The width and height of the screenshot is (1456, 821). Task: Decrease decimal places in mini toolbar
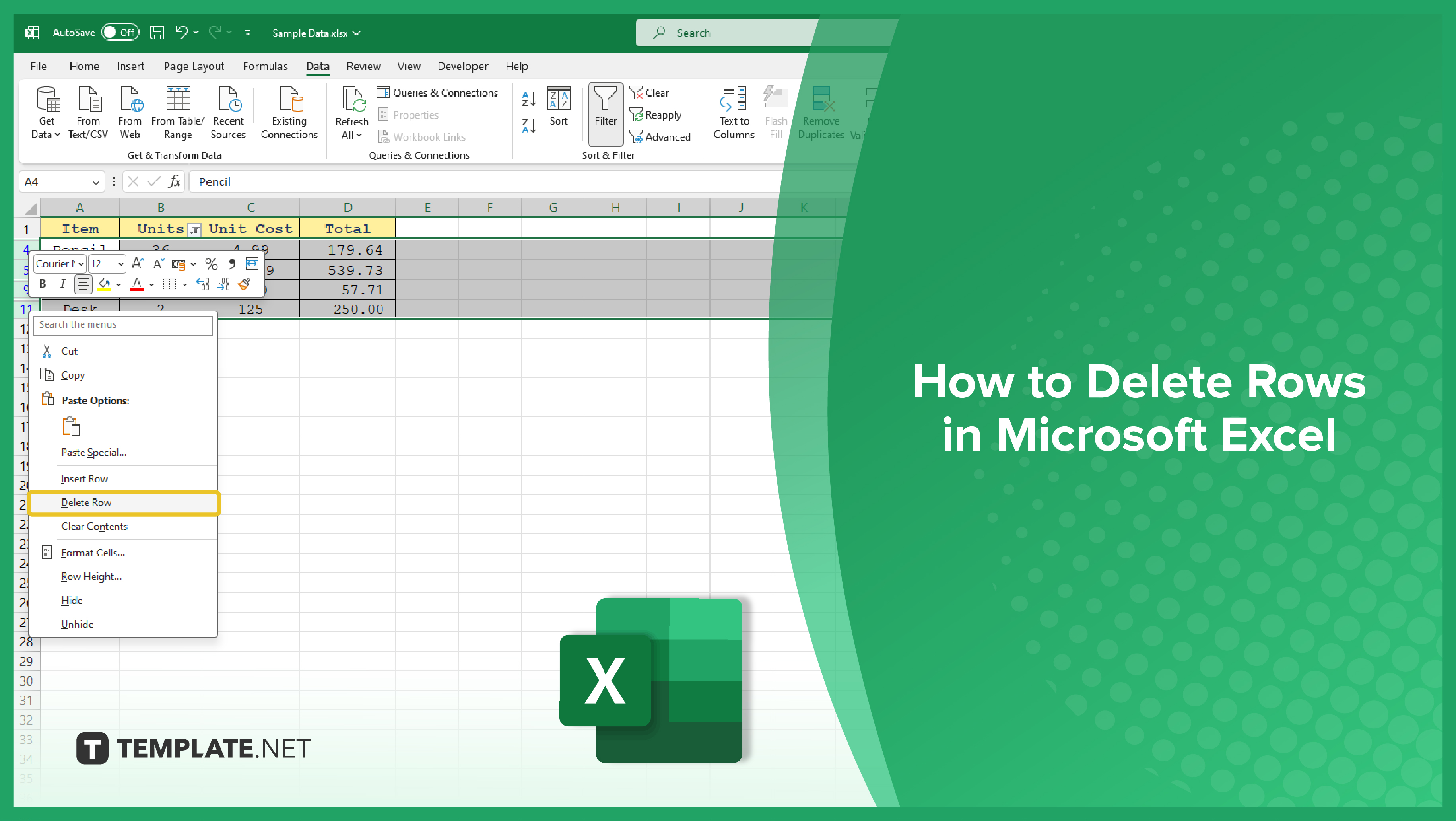tap(224, 284)
